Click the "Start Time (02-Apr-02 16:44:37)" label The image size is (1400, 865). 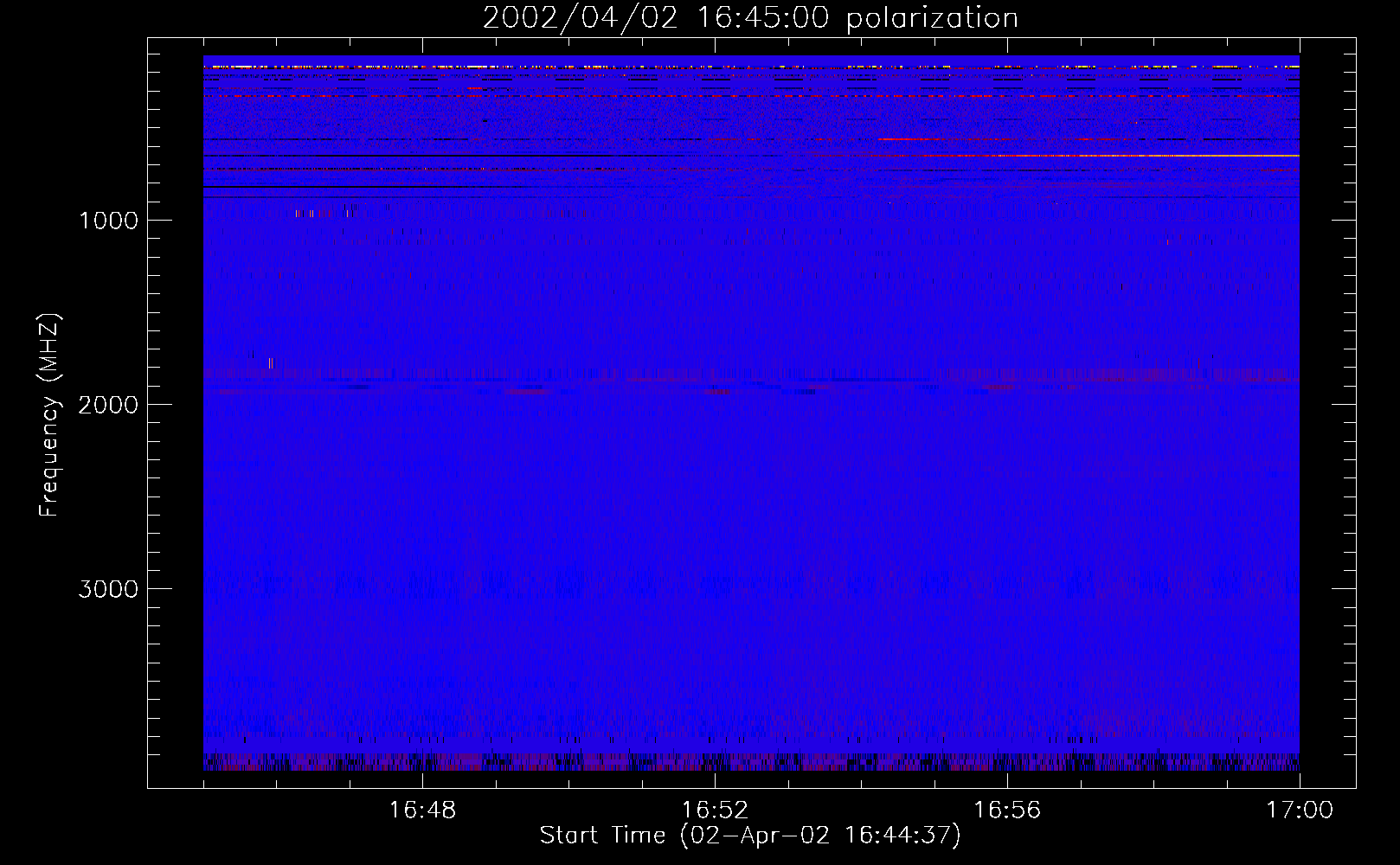pyautogui.click(x=750, y=836)
